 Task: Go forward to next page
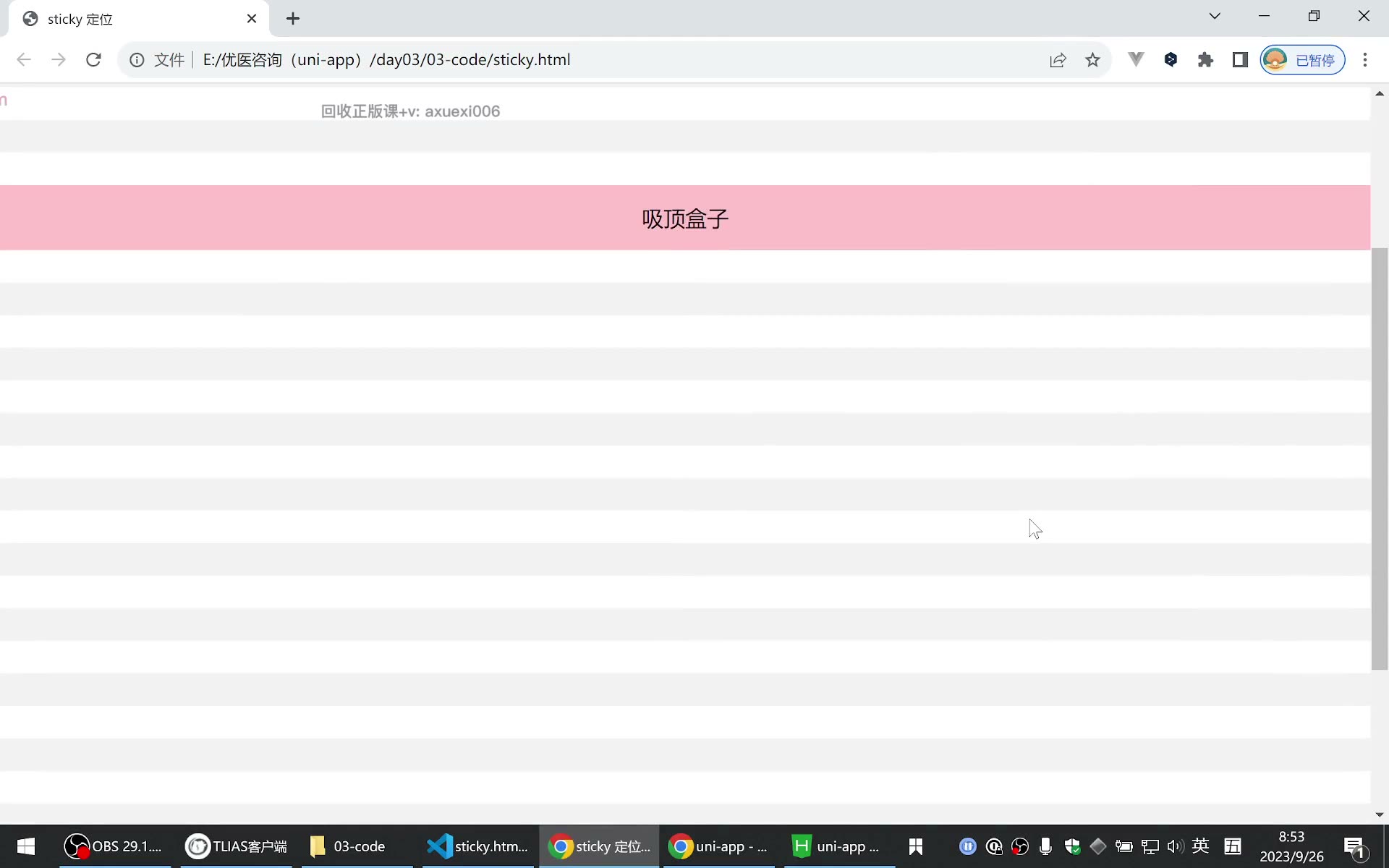pos(59,60)
